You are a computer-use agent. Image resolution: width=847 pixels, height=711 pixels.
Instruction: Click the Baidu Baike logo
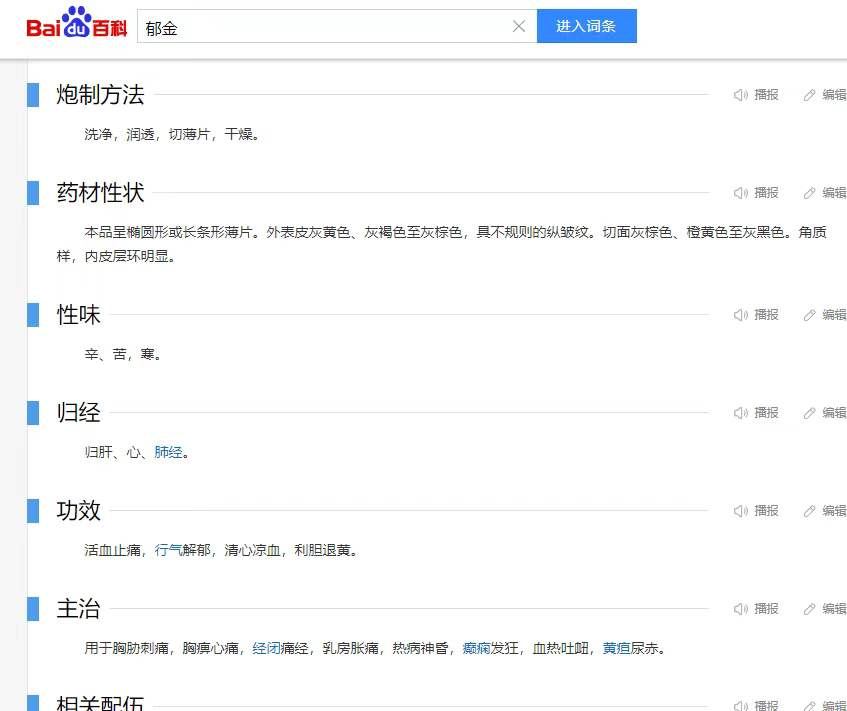(x=76, y=23)
